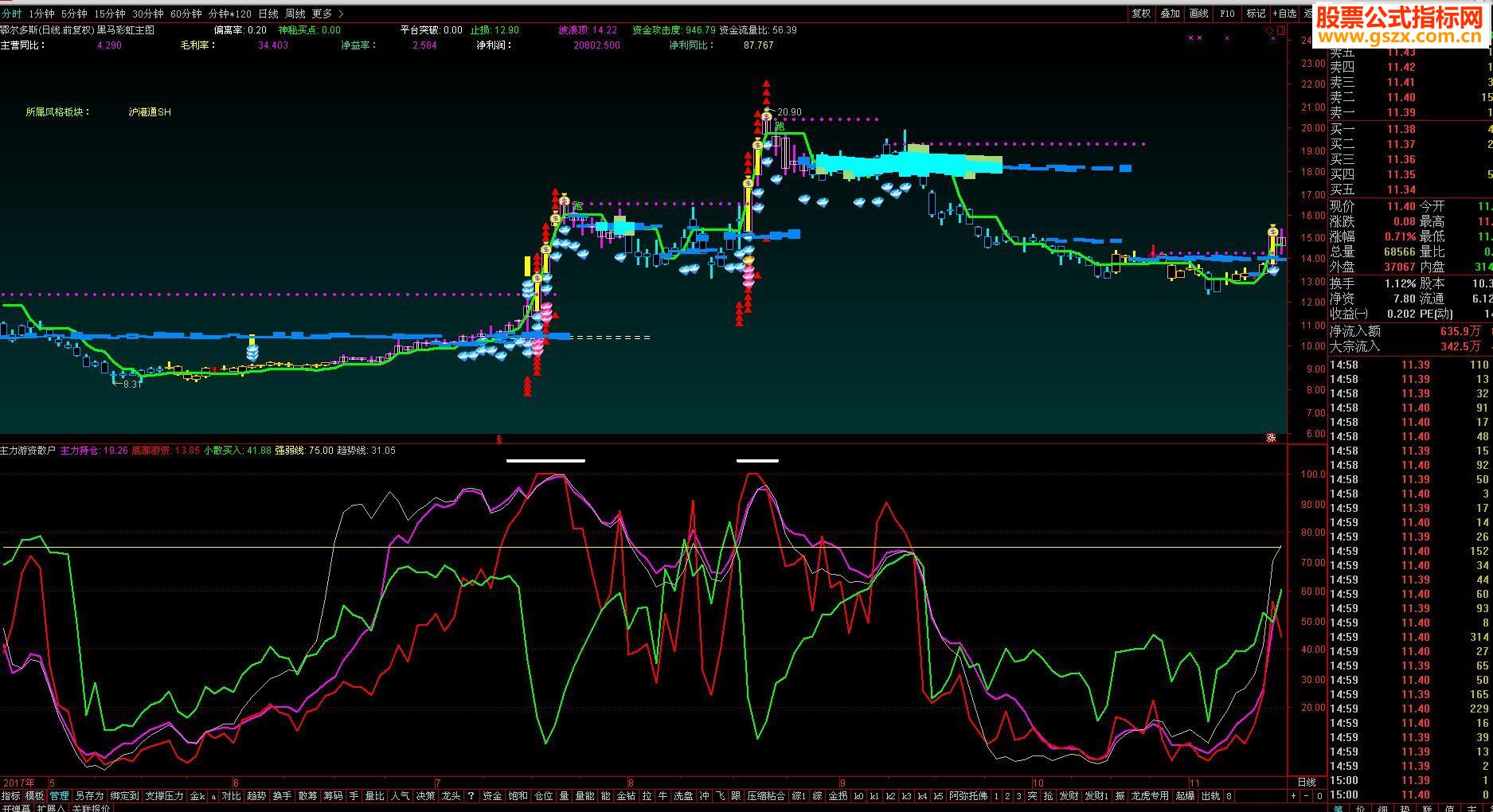
Task: Select 量比 indicator in bottom bar
Action: 374,796
